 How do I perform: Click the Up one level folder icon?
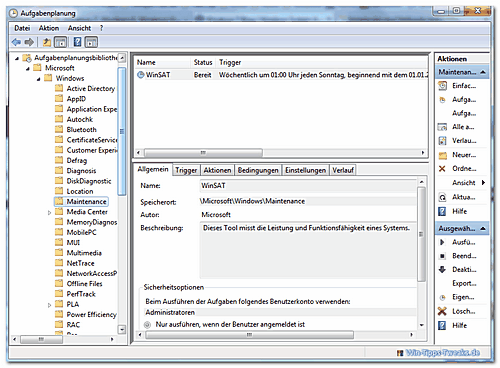(x=47, y=42)
